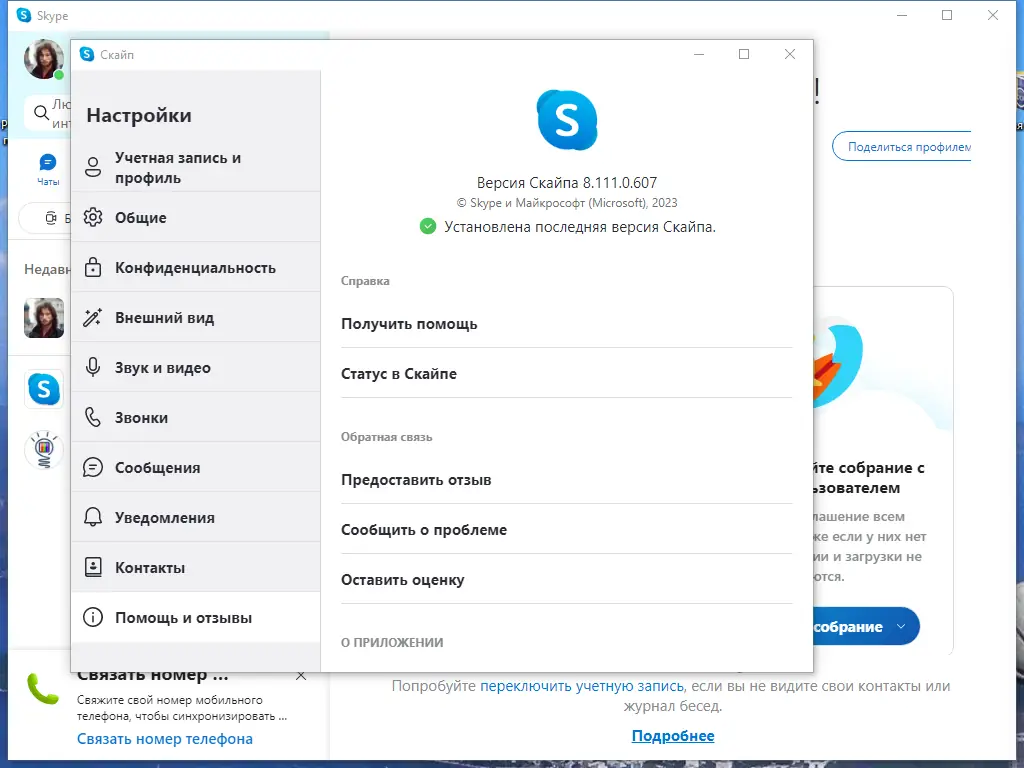1024x768 pixels.
Task: Go to the 'Звук и видео' settings section
Action: (x=195, y=367)
